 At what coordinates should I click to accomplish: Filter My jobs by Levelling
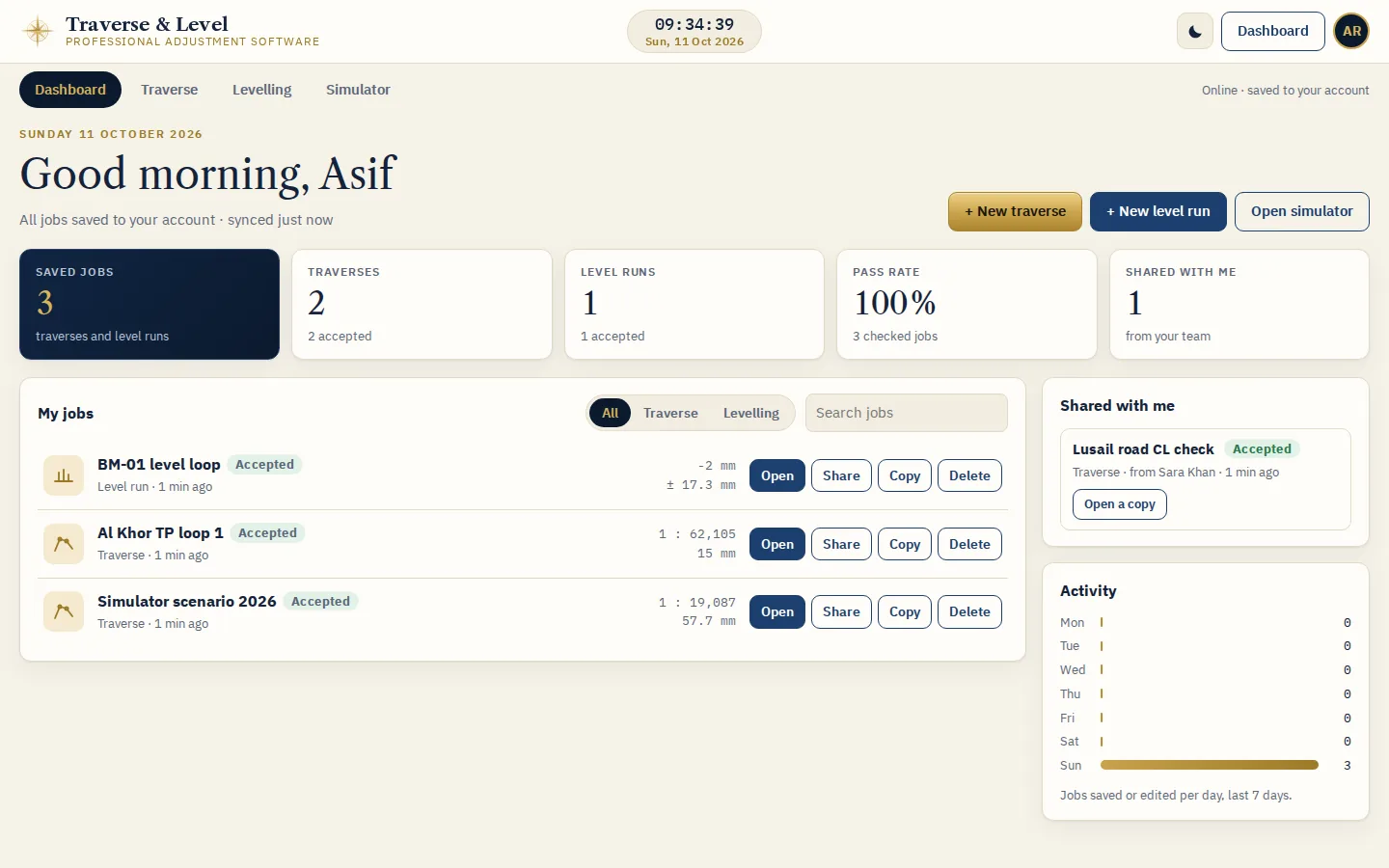coord(750,413)
